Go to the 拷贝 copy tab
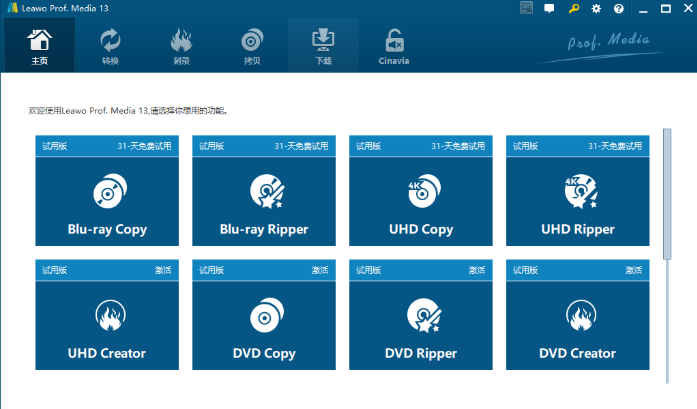Image resolution: width=697 pixels, height=409 pixels. [252, 45]
